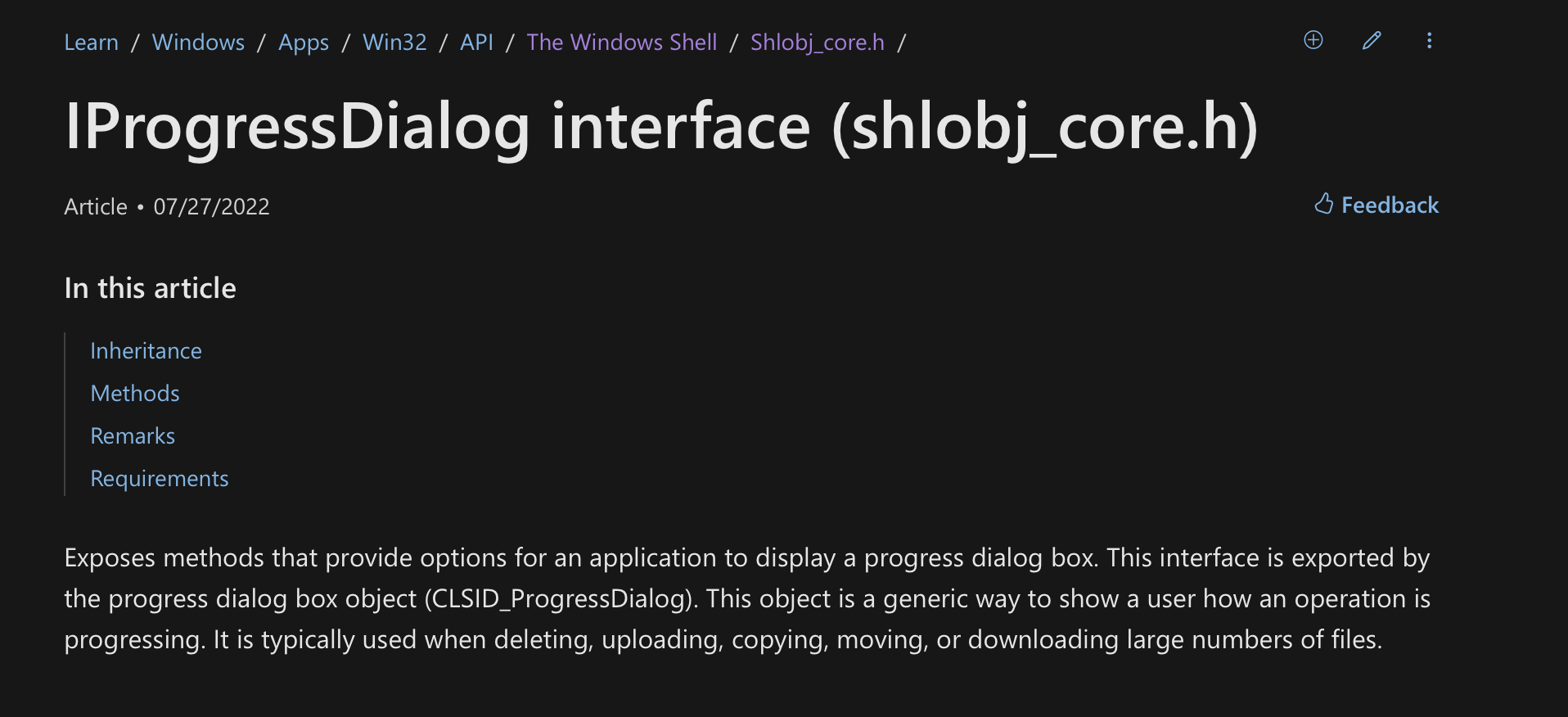
Task: Navigate to the API breadcrumb
Action: [475, 42]
